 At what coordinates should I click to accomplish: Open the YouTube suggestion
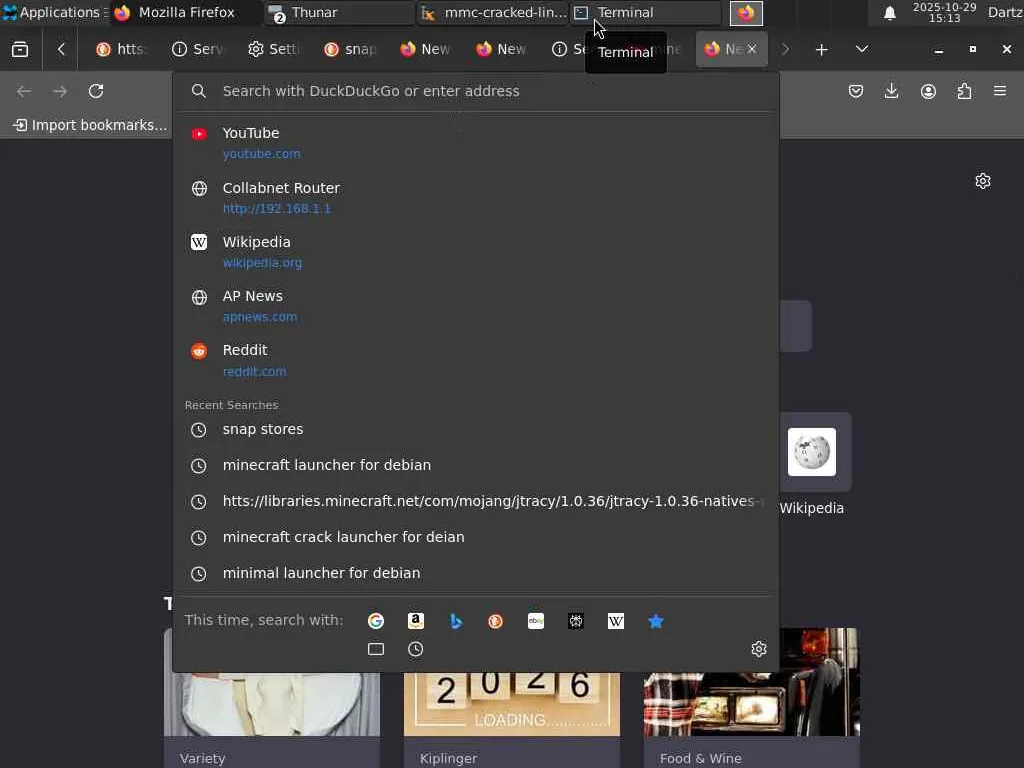(x=475, y=143)
